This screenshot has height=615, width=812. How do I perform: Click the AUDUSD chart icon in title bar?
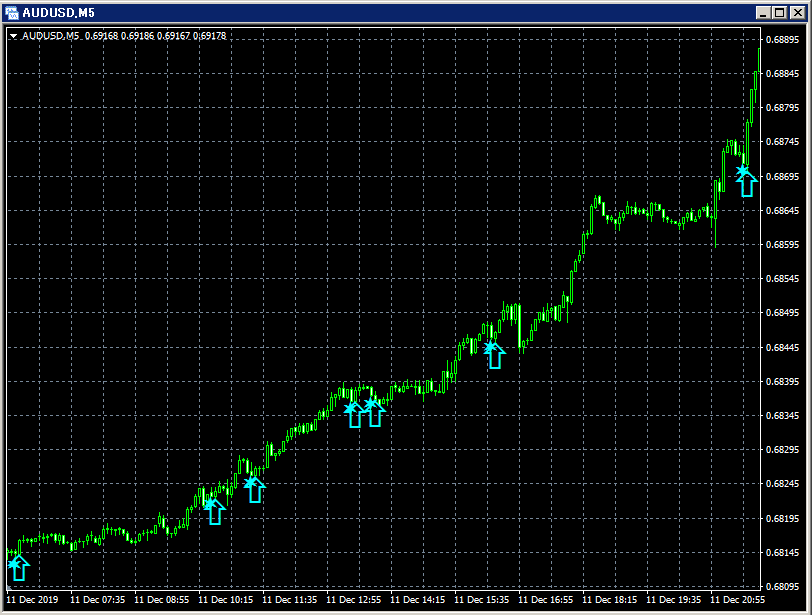[x=14, y=13]
